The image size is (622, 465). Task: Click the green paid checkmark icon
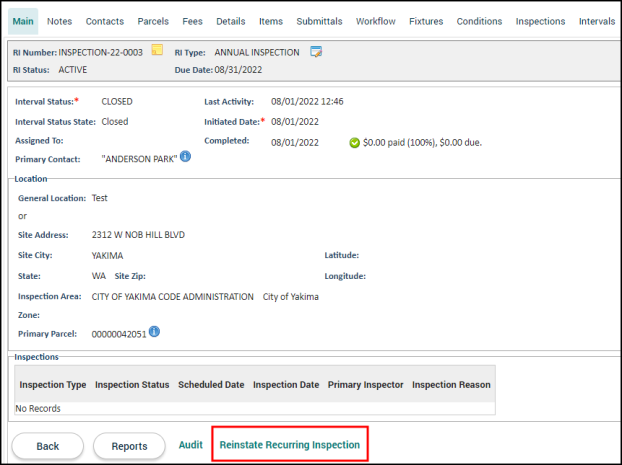pyautogui.click(x=354, y=143)
